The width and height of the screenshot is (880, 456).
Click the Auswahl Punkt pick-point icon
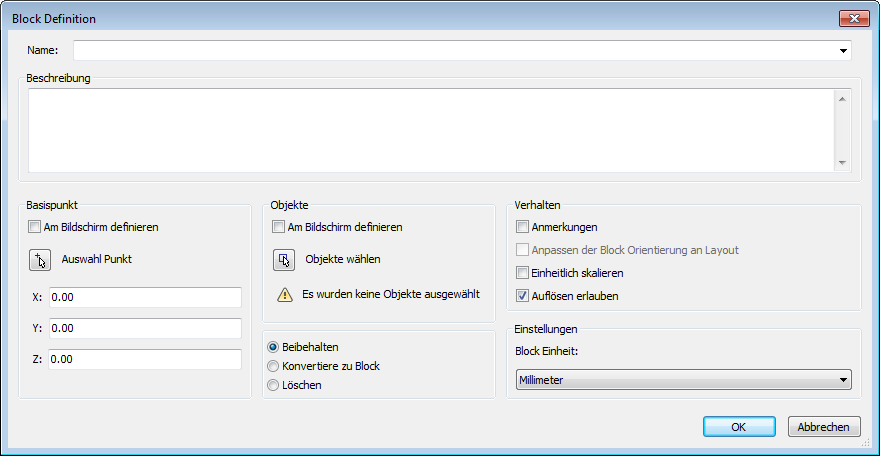[x=39, y=260]
